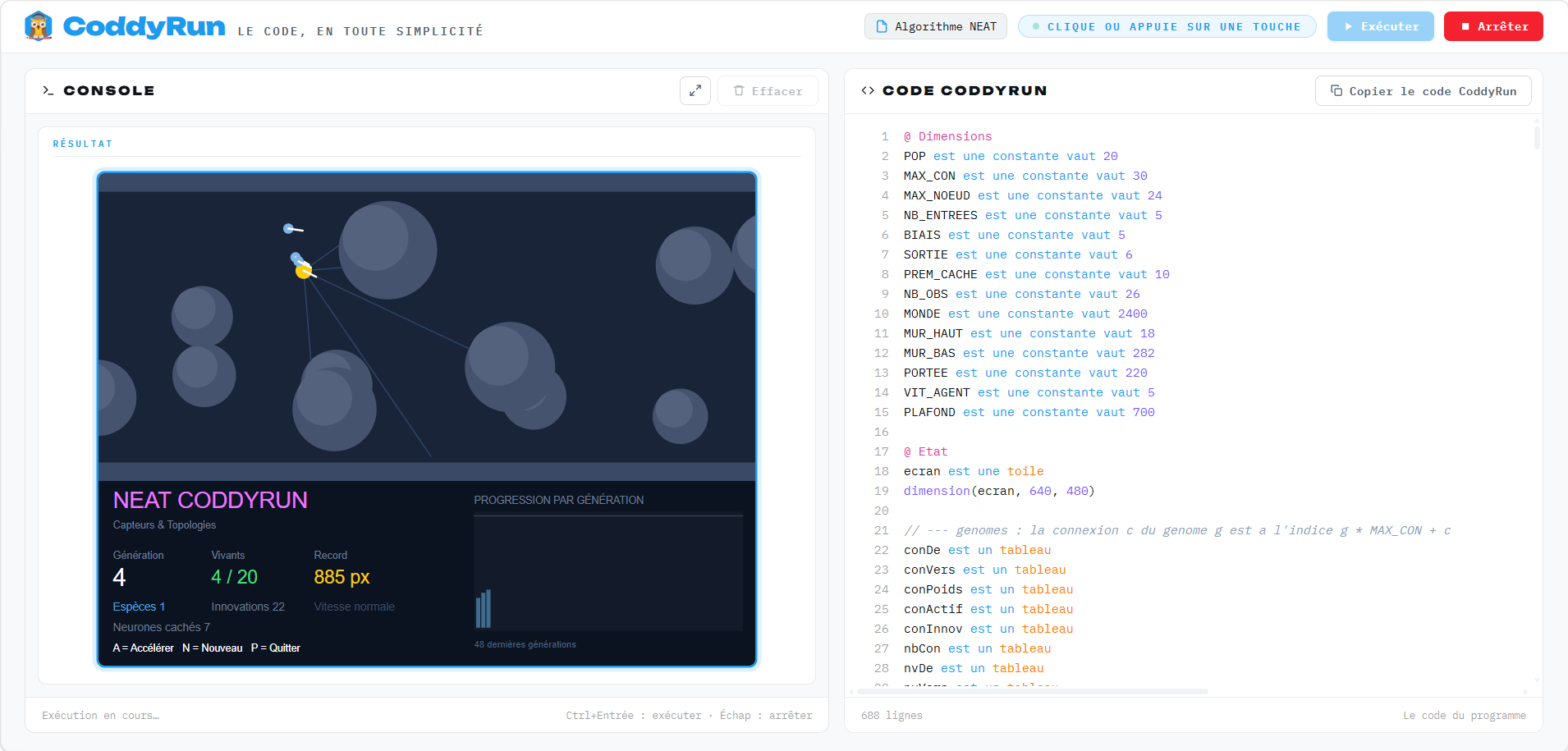Click the 'Espèces 1' text

[x=139, y=607]
